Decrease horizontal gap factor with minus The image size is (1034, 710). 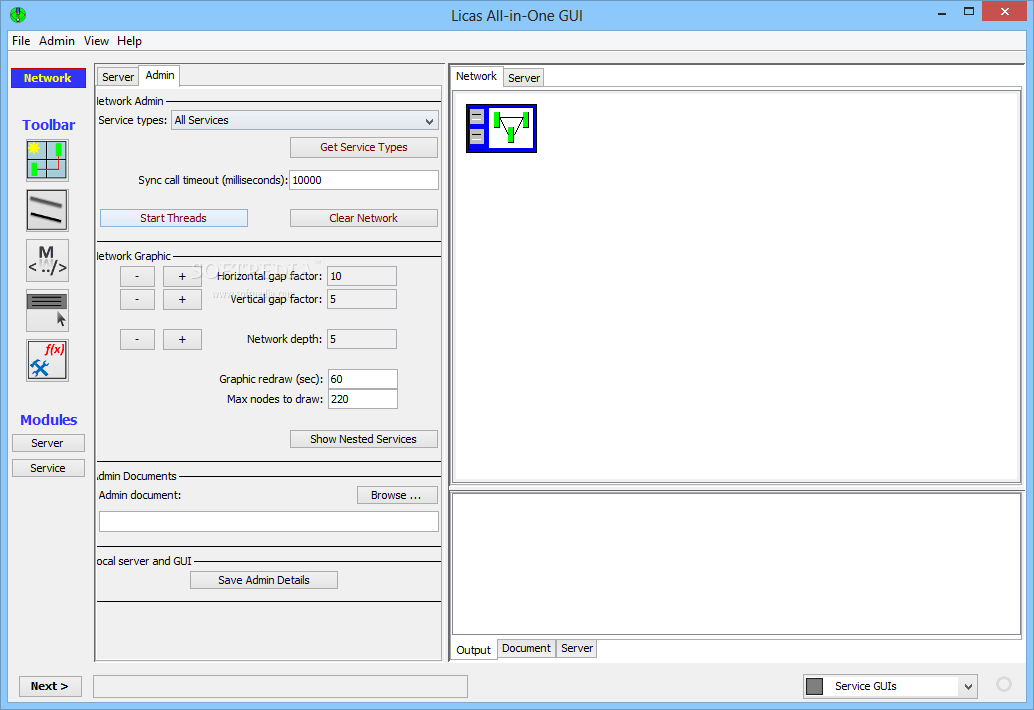click(137, 276)
